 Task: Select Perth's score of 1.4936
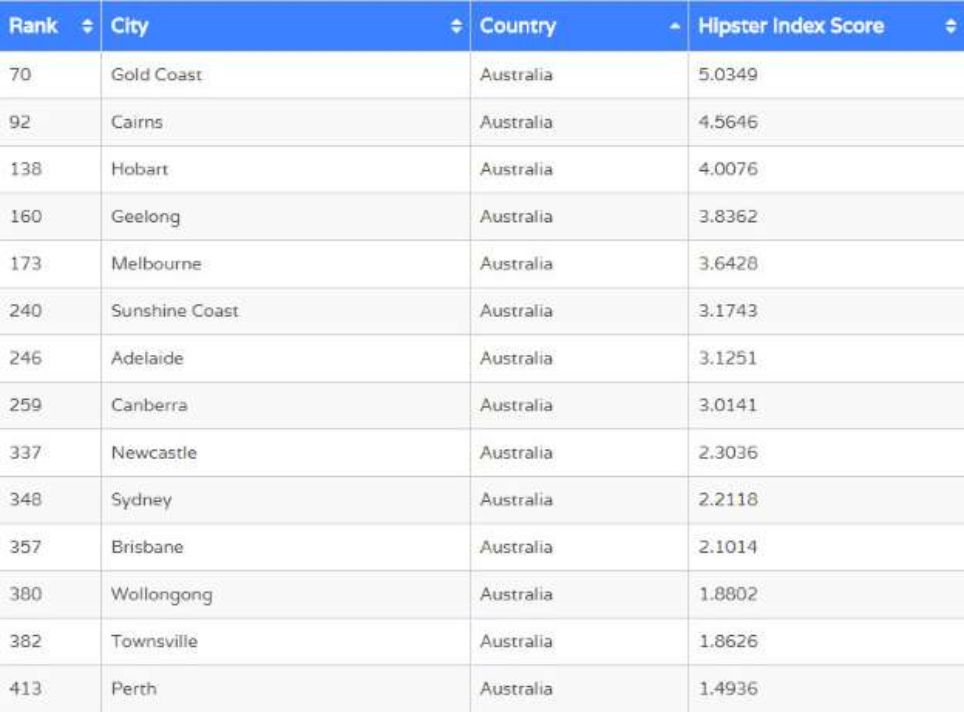click(x=728, y=689)
